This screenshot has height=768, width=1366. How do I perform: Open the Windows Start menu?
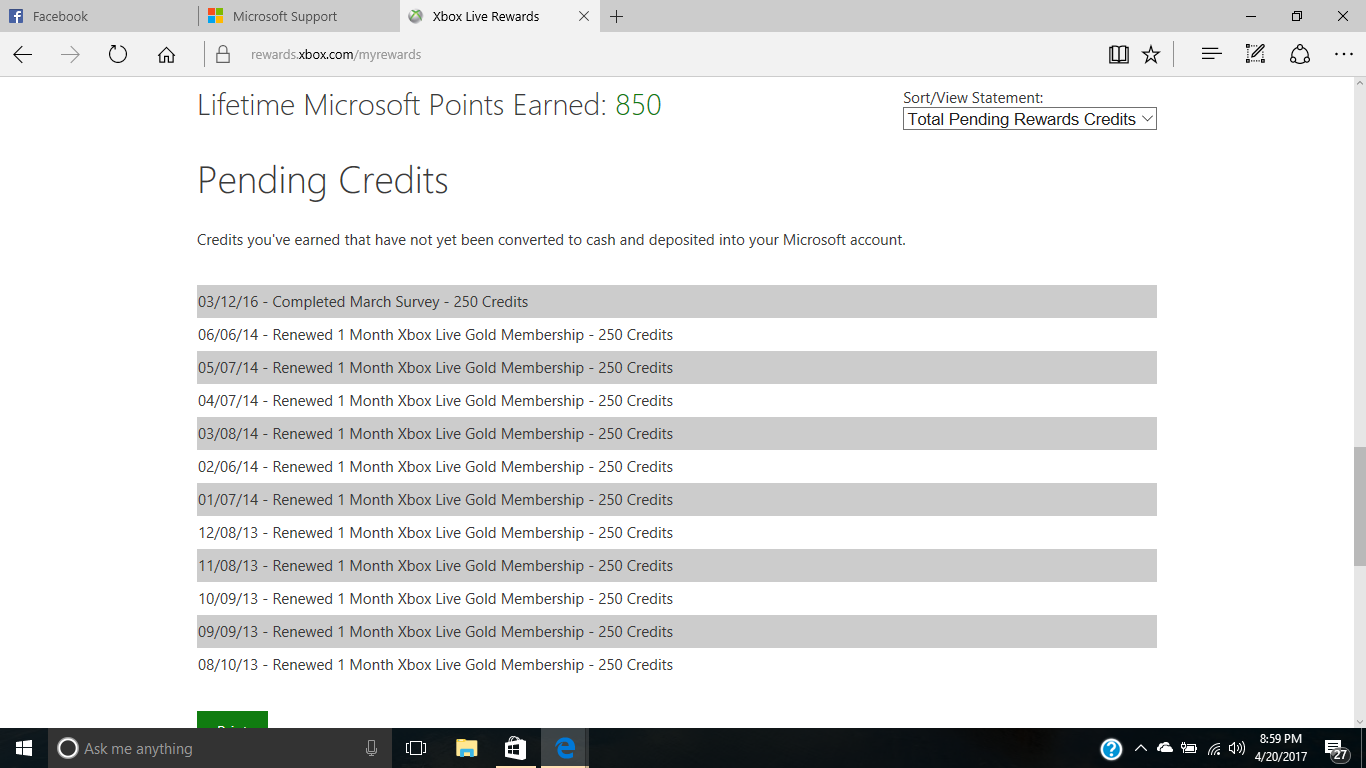(x=24, y=748)
